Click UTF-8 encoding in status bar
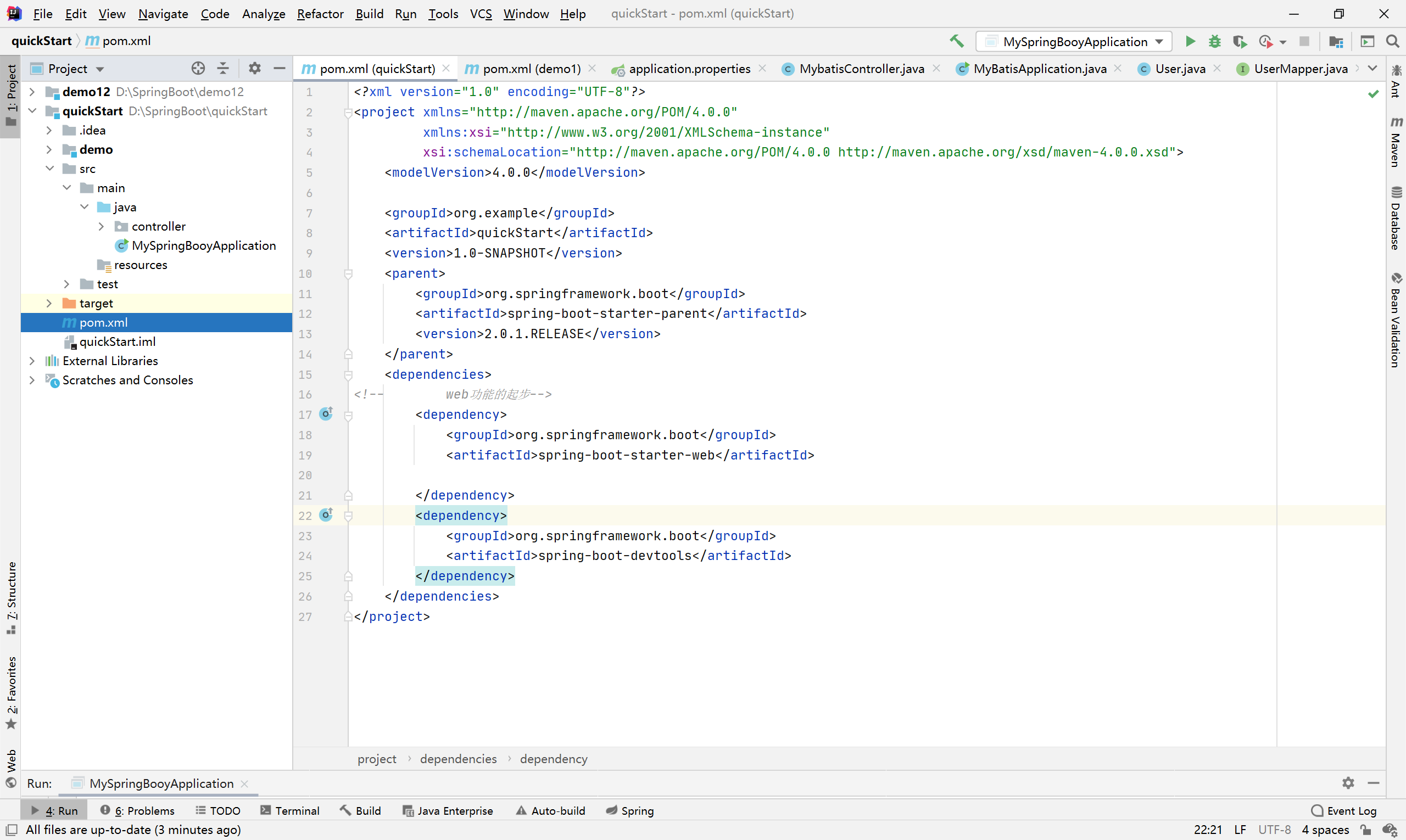1406x840 pixels. pos(1274,830)
